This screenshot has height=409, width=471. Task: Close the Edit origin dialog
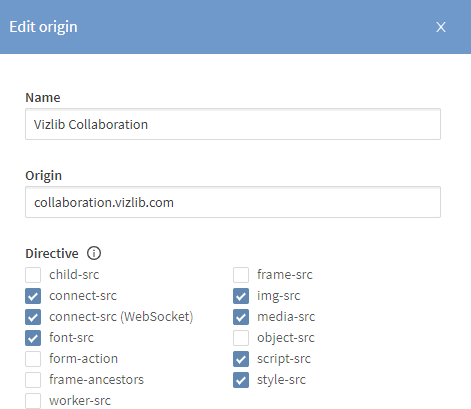coord(441,27)
